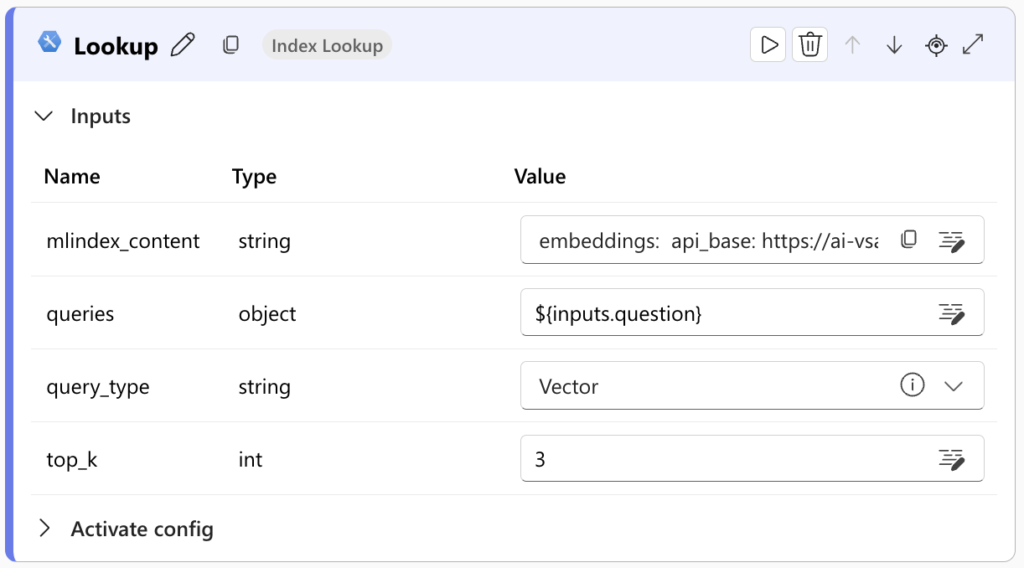Expand the Lookup node to full view

pos(973,44)
